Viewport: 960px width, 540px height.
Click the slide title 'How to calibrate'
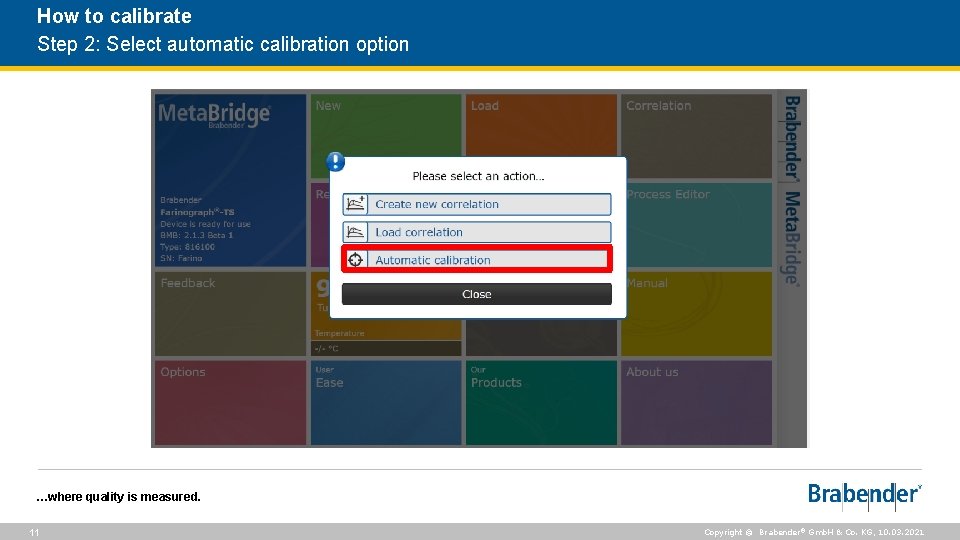(114, 16)
